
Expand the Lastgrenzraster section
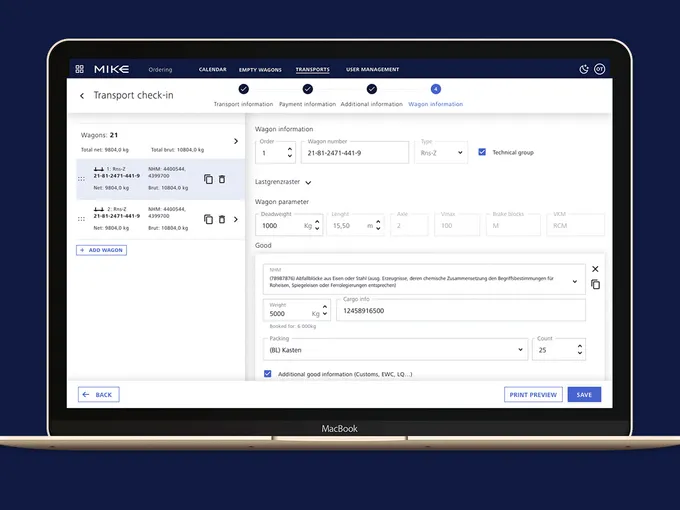tap(308, 183)
